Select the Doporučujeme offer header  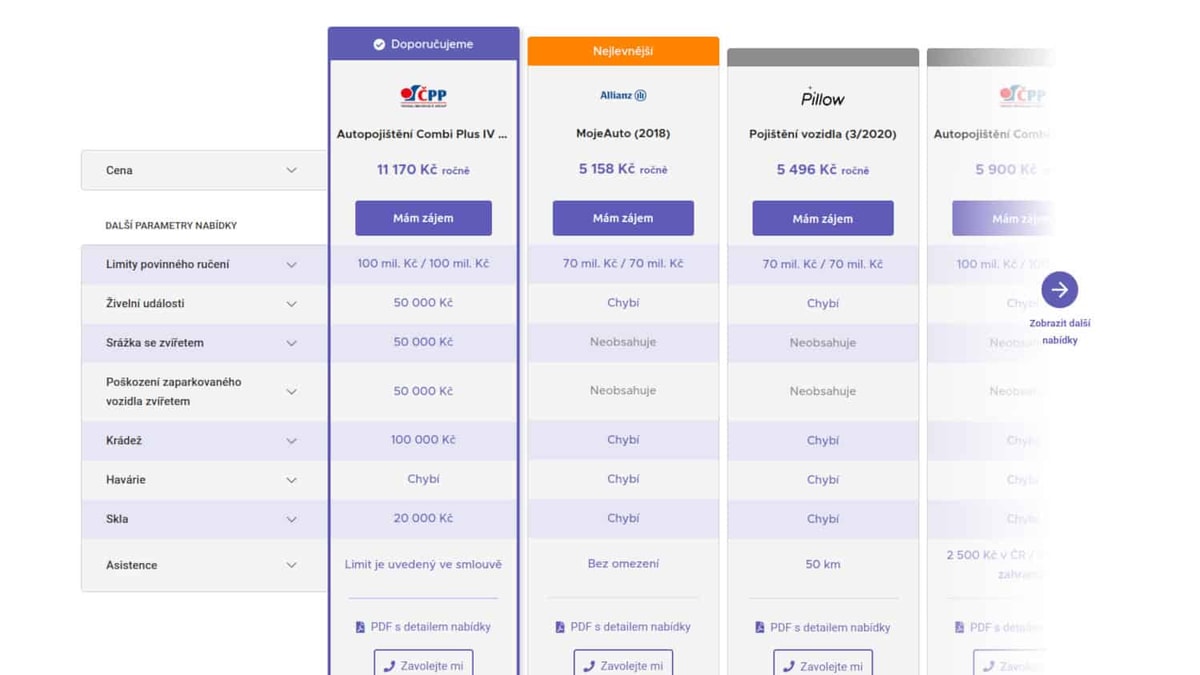pos(423,44)
